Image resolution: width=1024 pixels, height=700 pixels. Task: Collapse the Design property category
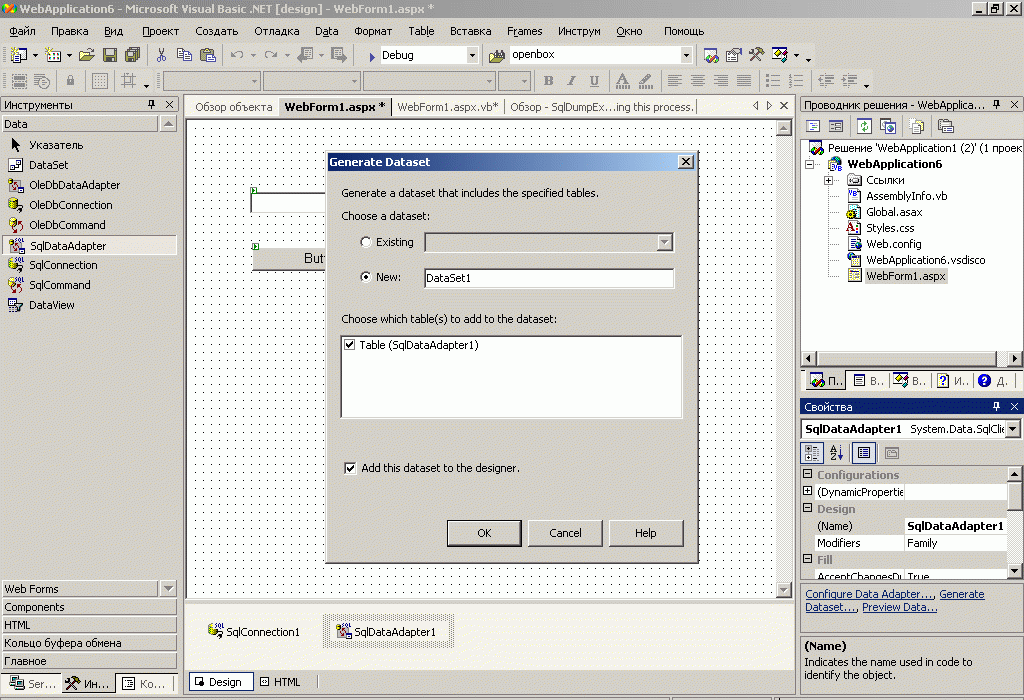click(x=808, y=508)
